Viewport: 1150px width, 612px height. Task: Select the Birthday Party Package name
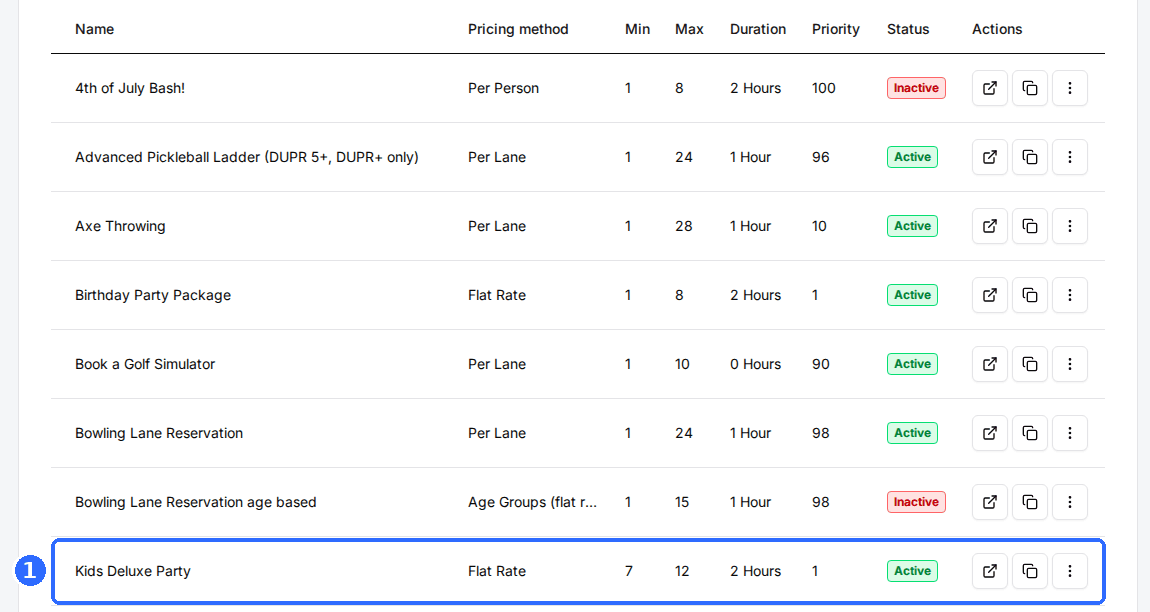(153, 295)
